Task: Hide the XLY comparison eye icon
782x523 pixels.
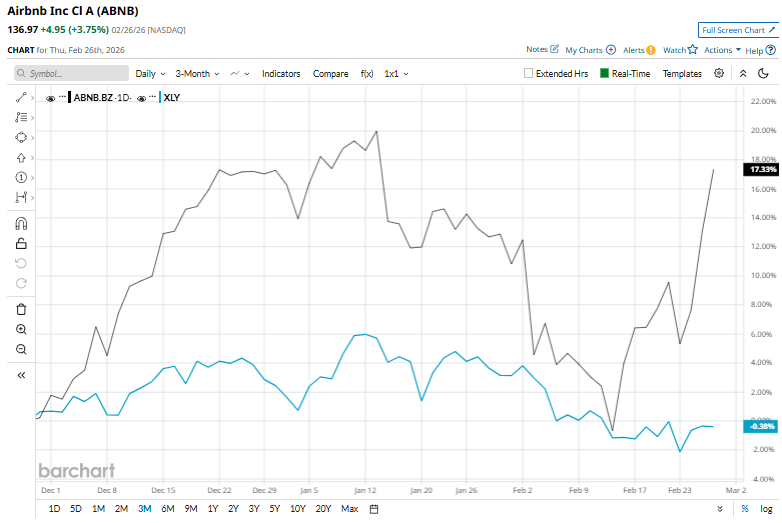Action: click(141, 98)
